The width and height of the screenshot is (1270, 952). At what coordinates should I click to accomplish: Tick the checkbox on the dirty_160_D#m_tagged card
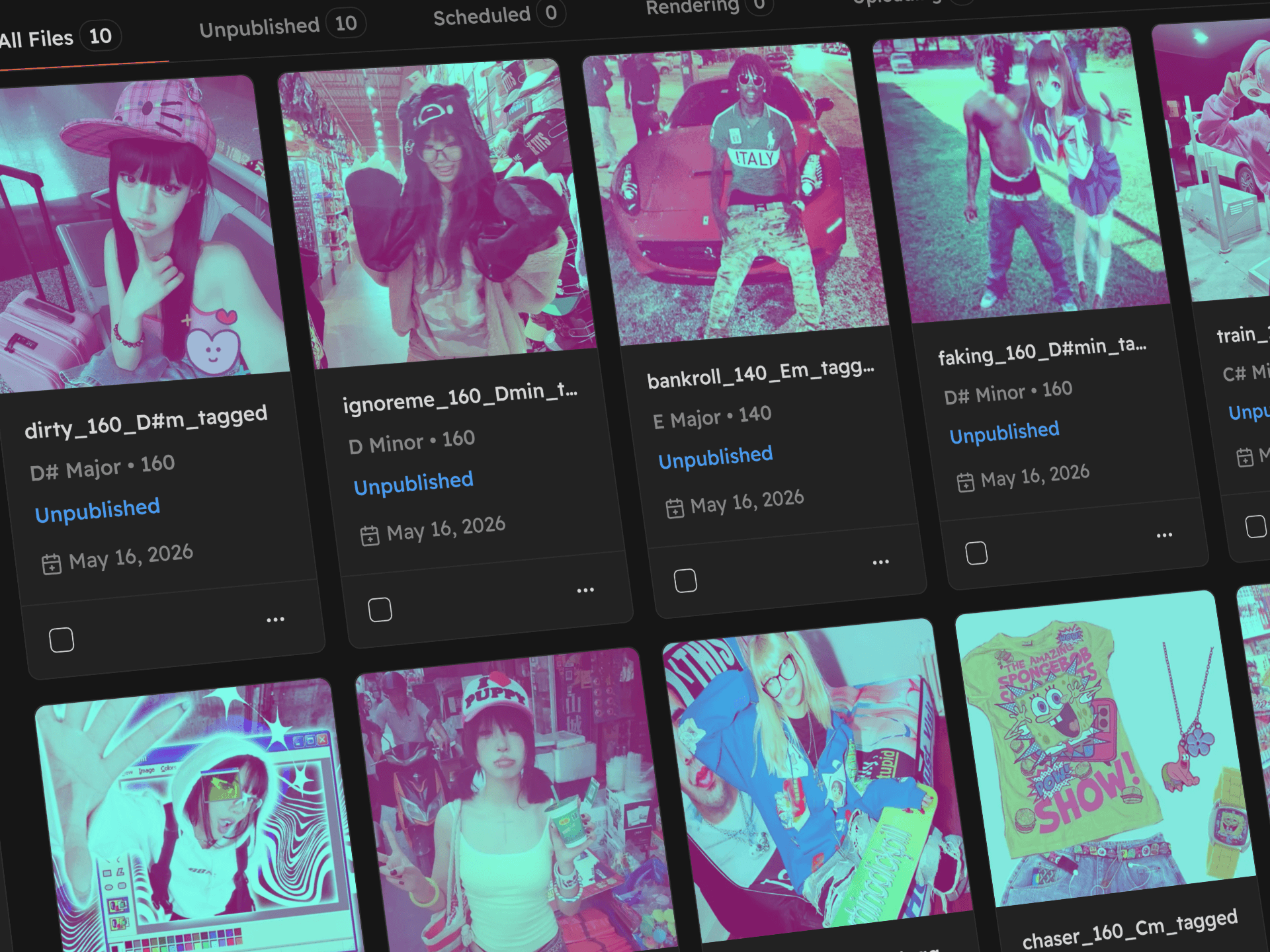[62, 640]
